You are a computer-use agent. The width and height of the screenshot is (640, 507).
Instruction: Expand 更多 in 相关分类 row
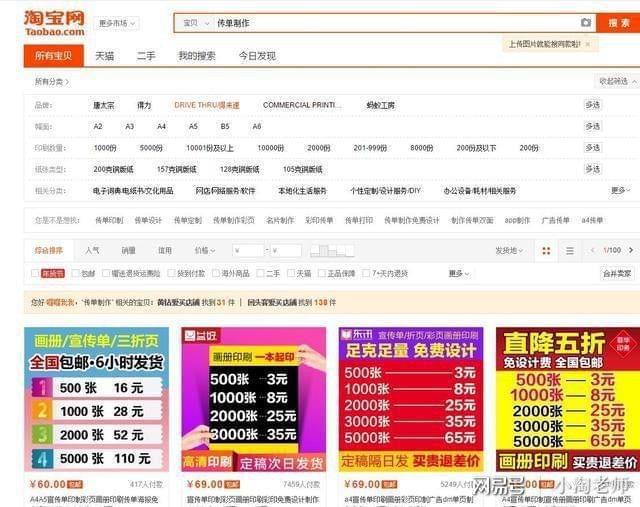[x=620, y=190]
